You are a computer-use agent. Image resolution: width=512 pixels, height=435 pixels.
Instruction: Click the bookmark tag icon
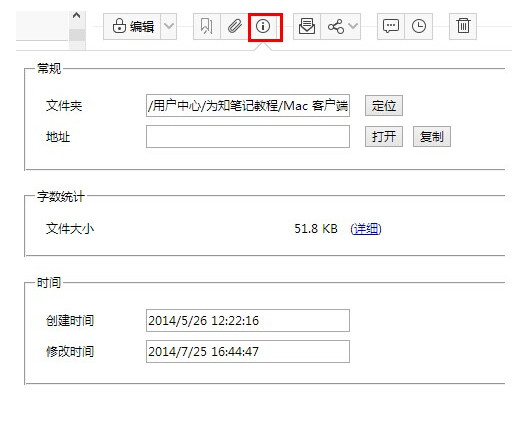click(207, 26)
